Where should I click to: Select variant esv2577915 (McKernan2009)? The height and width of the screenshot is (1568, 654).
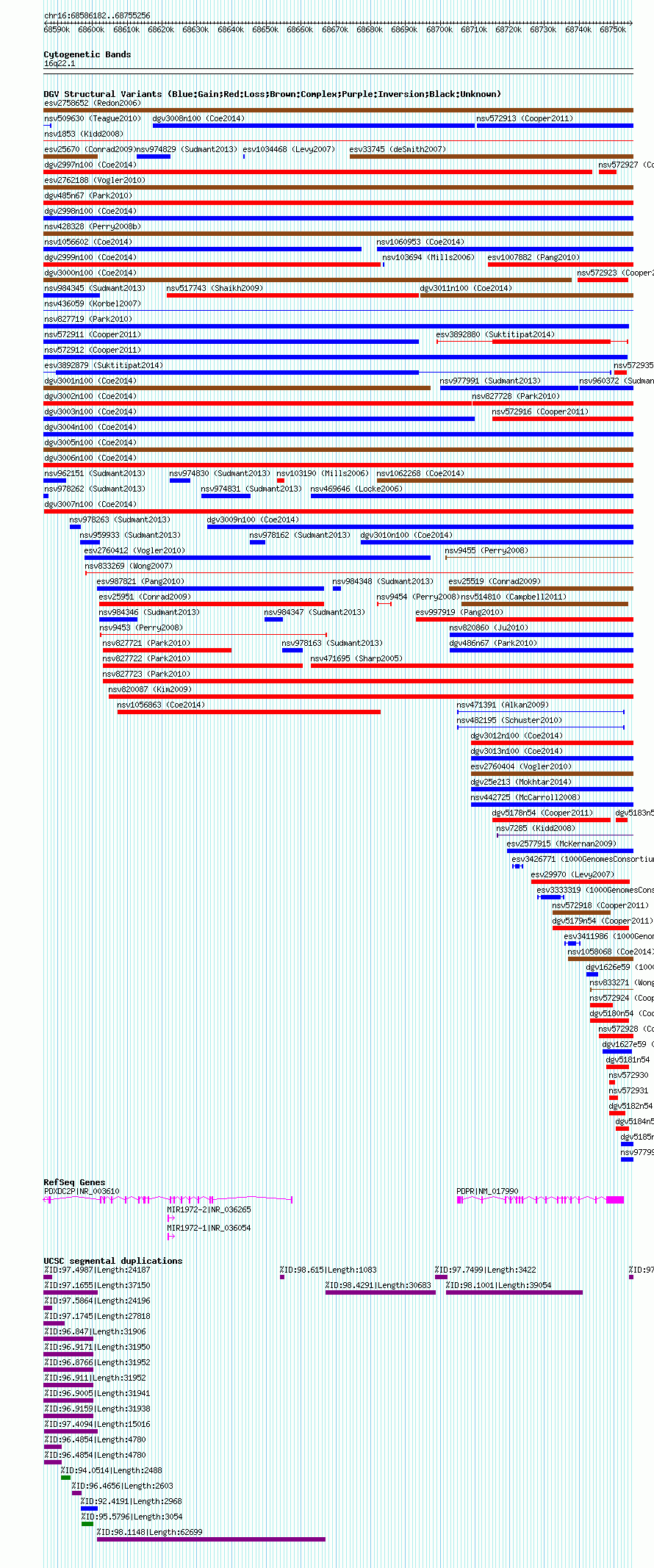click(x=561, y=844)
